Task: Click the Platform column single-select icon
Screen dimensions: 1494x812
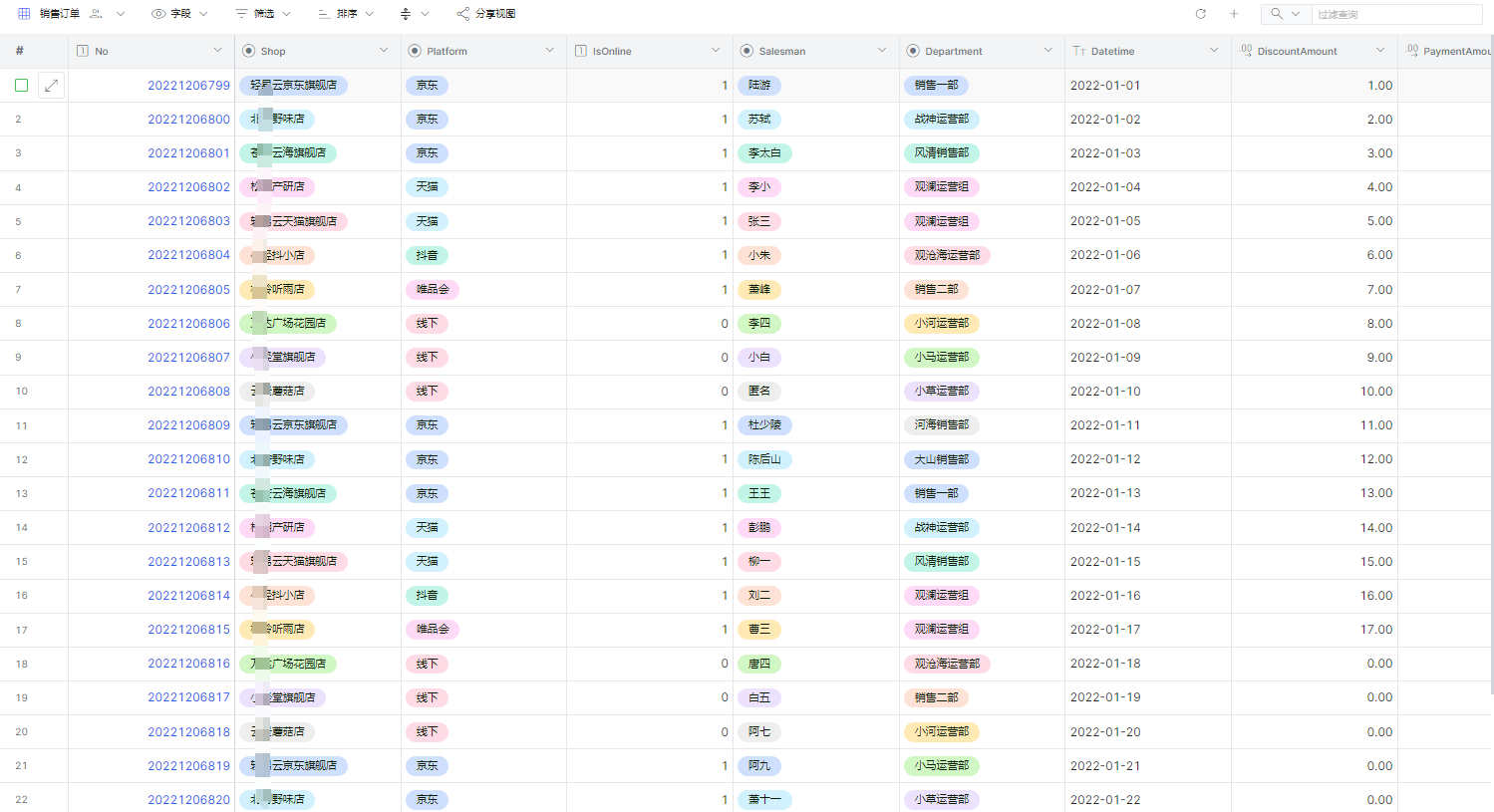Action: [415, 51]
